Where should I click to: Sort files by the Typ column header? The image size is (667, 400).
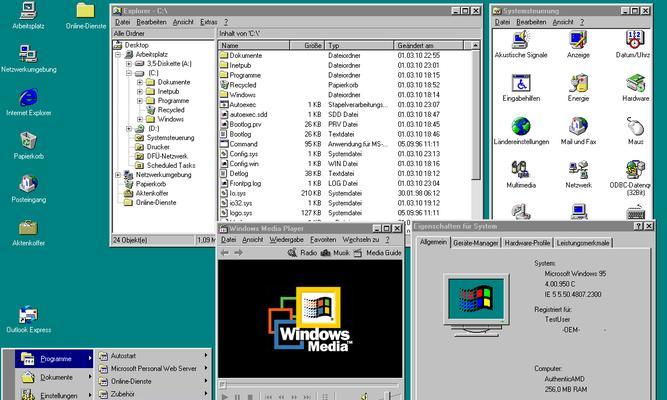pyautogui.click(x=359, y=46)
